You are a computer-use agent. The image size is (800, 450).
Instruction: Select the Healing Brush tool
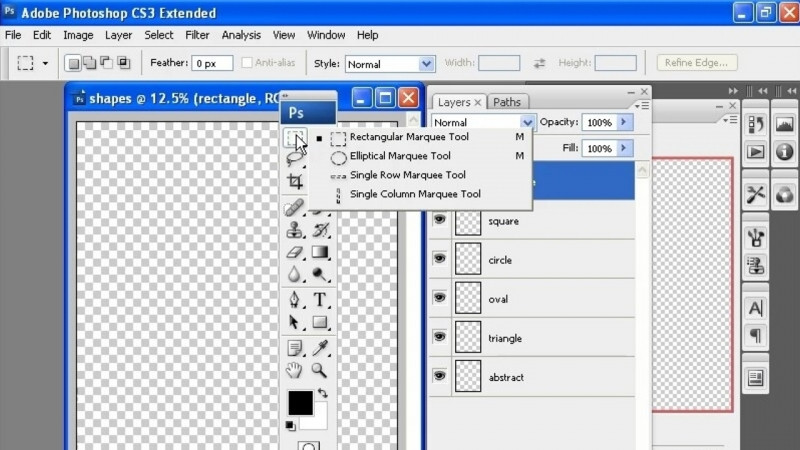coord(294,208)
